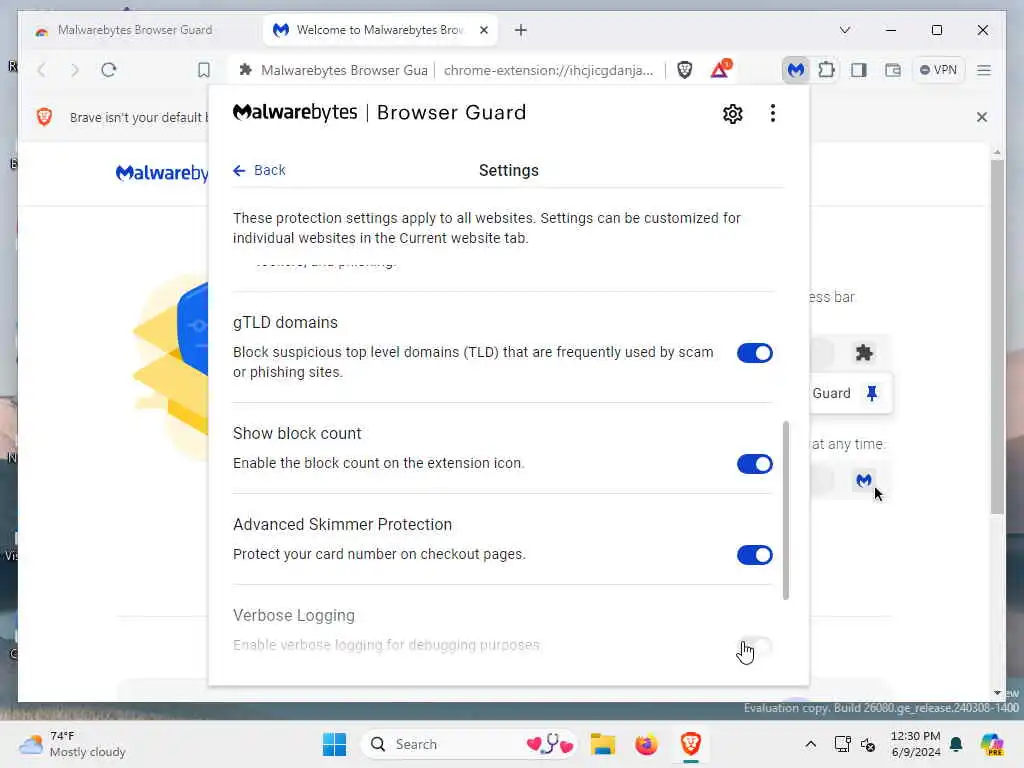Open the Windows Start menu
The width and height of the screenshot is (1024, 768).
(x=334, y=744)
